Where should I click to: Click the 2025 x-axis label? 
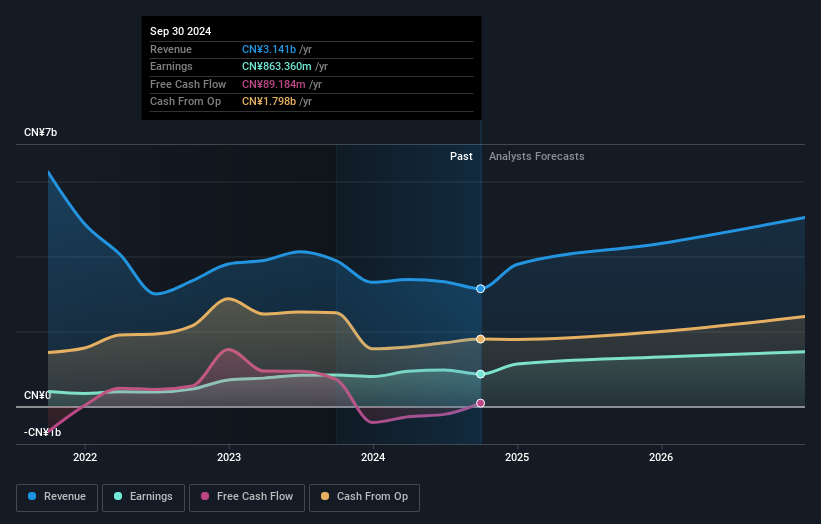click(x=517, y=457)
